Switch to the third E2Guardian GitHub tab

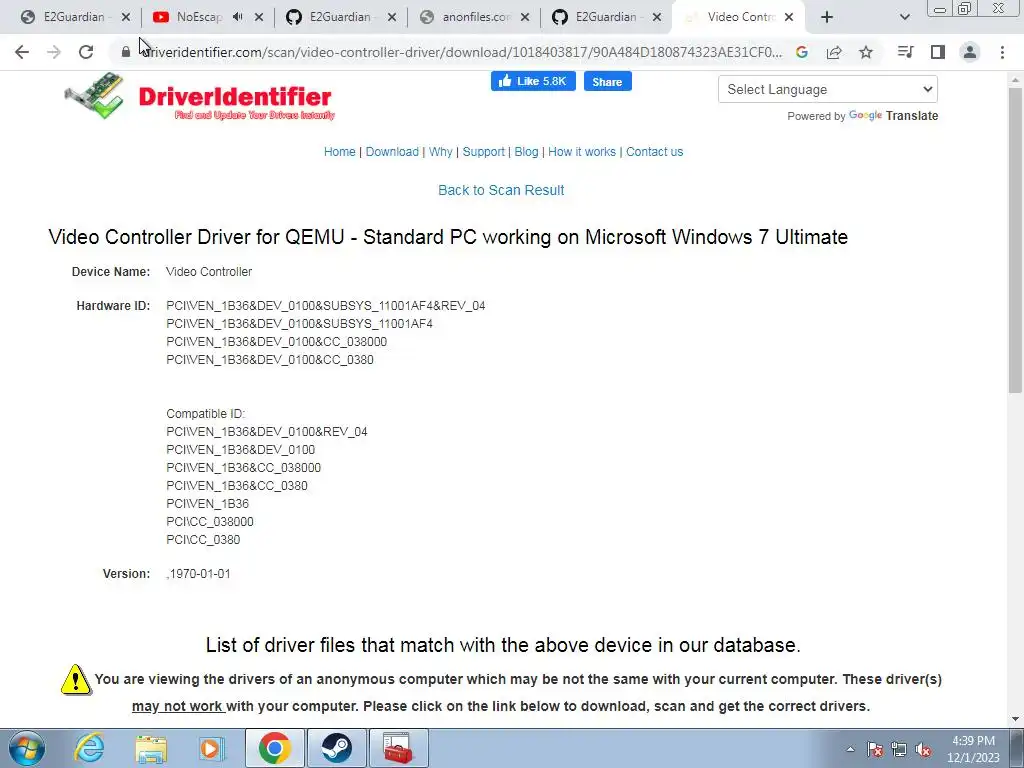tap(606, 17)
